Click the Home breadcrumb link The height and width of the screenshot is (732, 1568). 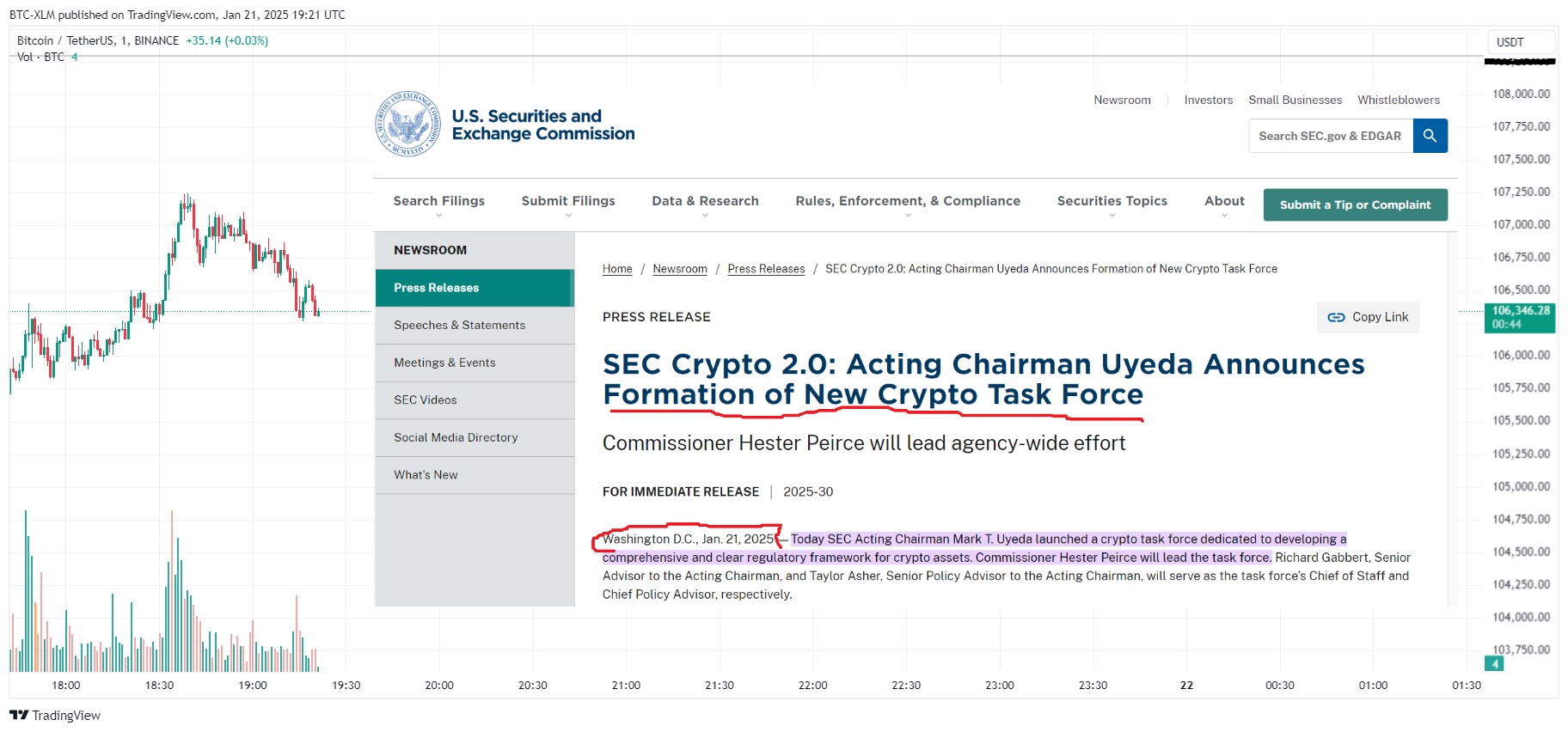pyautogui.click(x=617, y=269)
